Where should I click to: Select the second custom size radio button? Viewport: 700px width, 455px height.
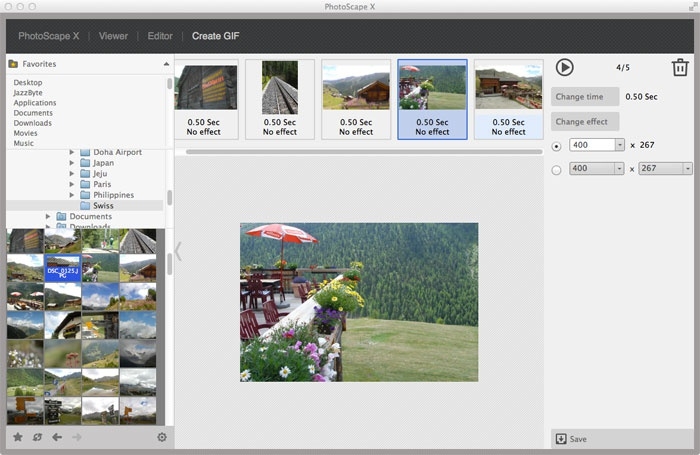556,170
